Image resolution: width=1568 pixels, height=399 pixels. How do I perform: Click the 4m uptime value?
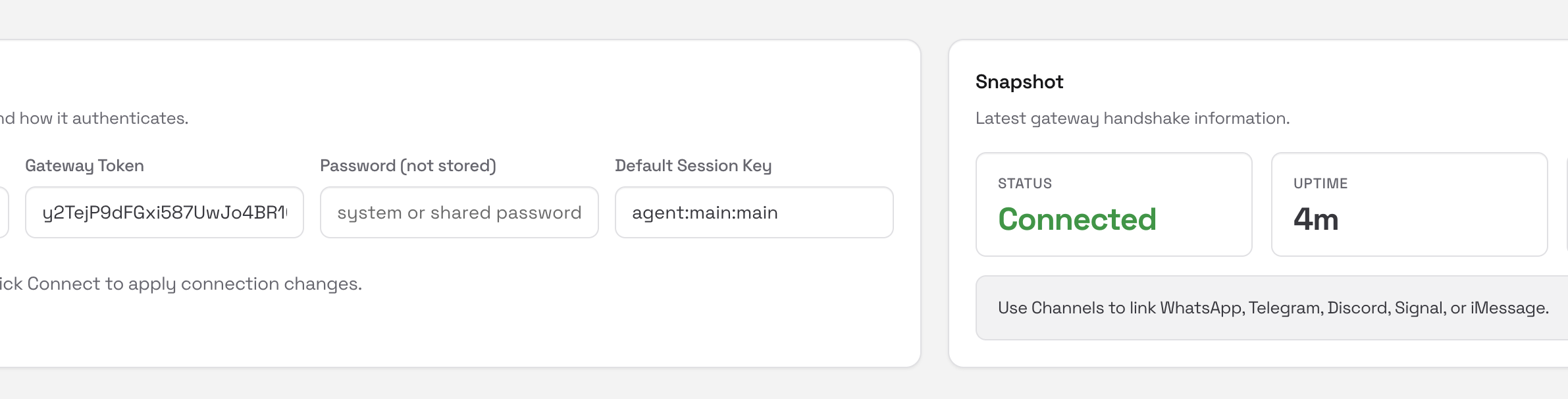pos(1316,219)
